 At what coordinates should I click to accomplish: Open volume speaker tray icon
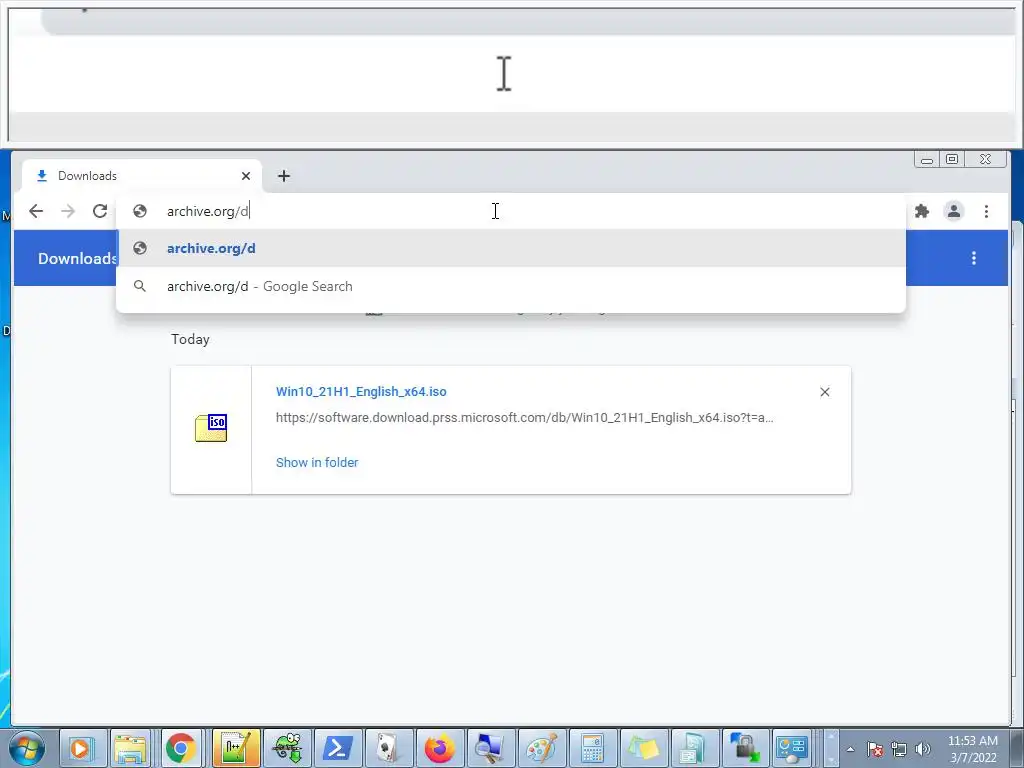tap(923, 749)
